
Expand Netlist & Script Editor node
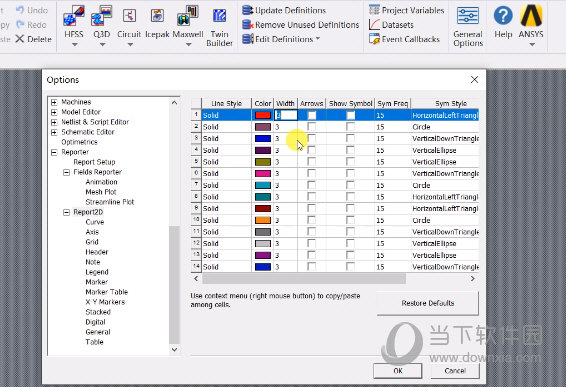coord(54,122)
